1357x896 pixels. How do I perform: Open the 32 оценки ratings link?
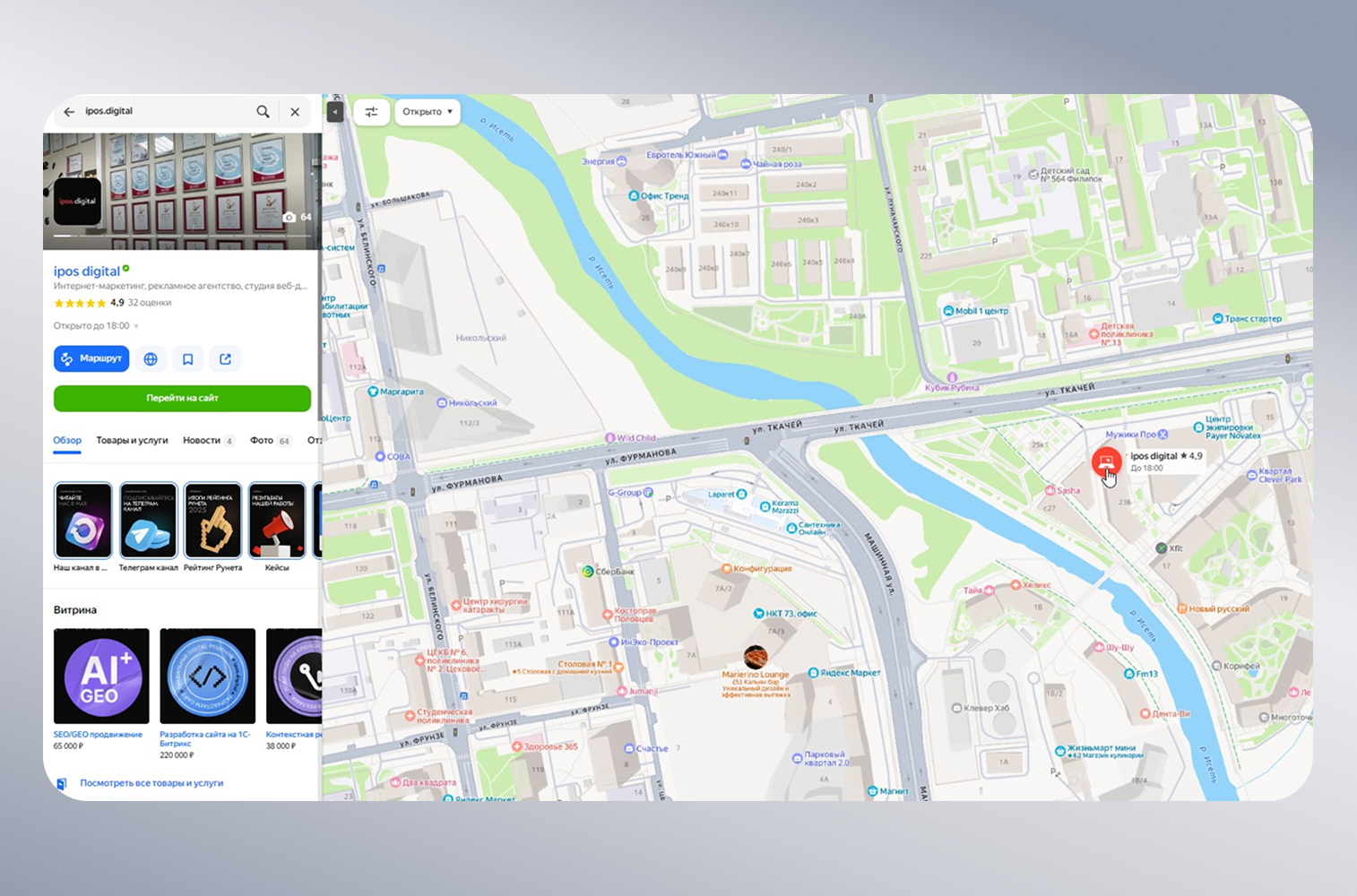(x=149, y=303)
